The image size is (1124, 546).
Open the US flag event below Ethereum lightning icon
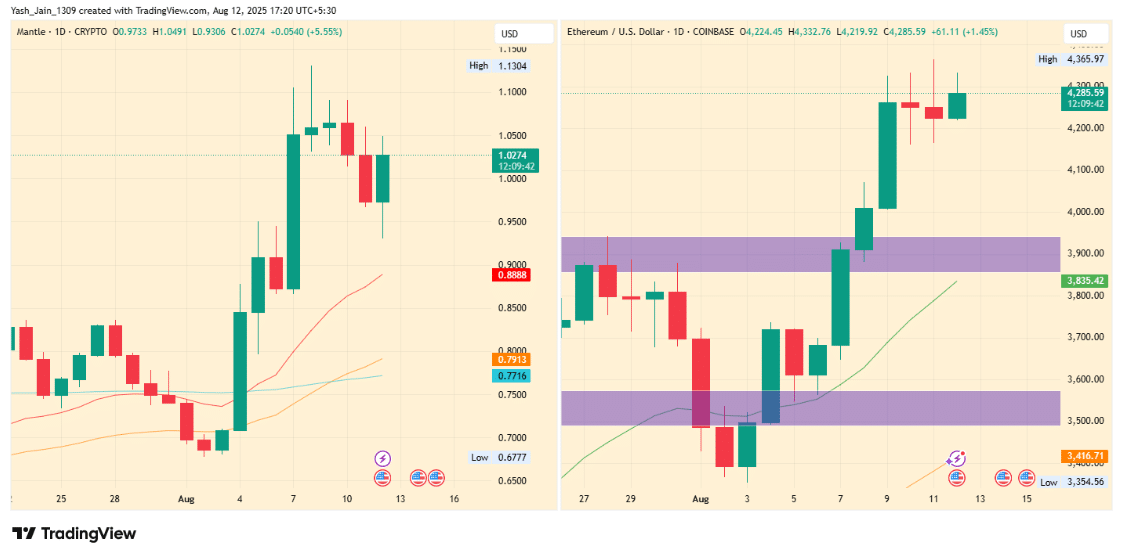[956, 477]
